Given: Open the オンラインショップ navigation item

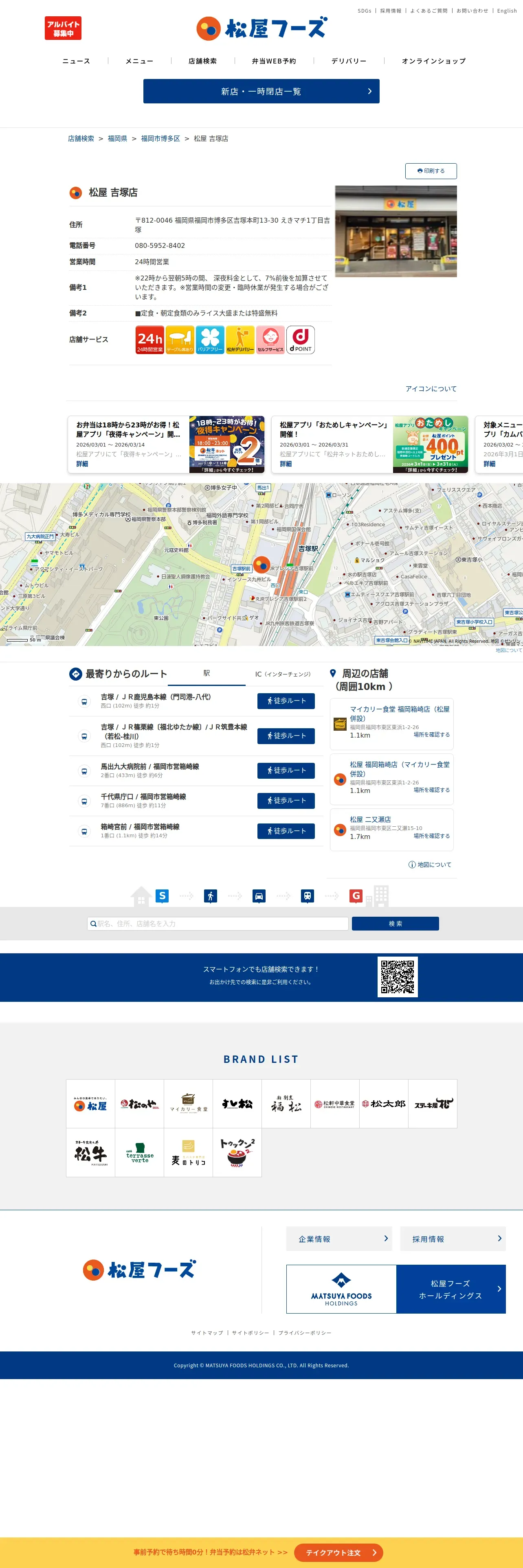Looking at the screenshot, I should point(433,61).
